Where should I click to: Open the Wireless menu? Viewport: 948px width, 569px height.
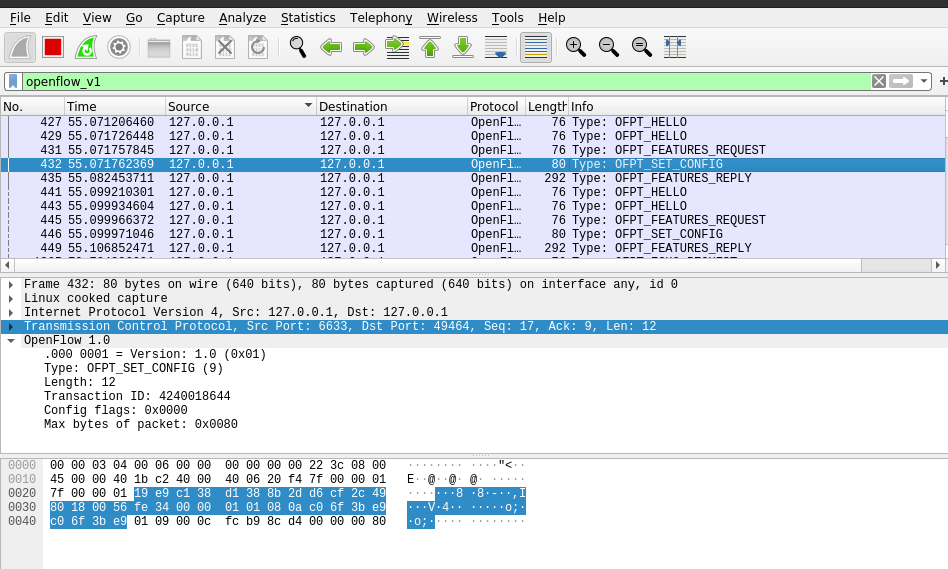coord(452,18)
